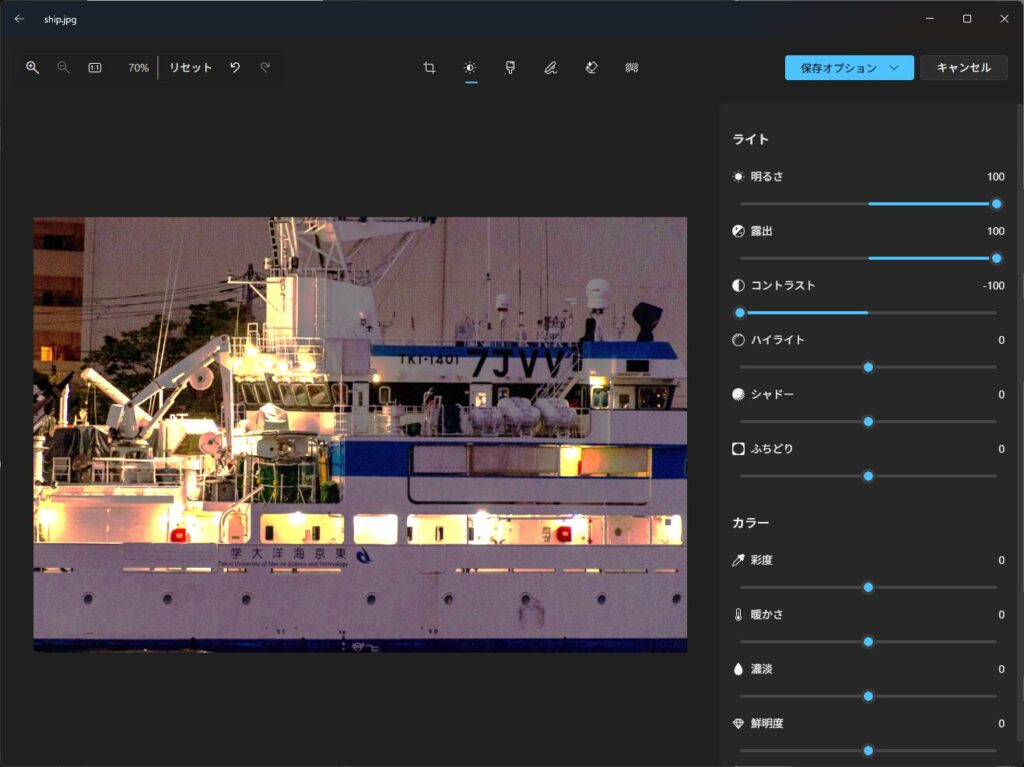
Task: Go back using the arrow beside ship.jpg
Action: click(19, 19)
